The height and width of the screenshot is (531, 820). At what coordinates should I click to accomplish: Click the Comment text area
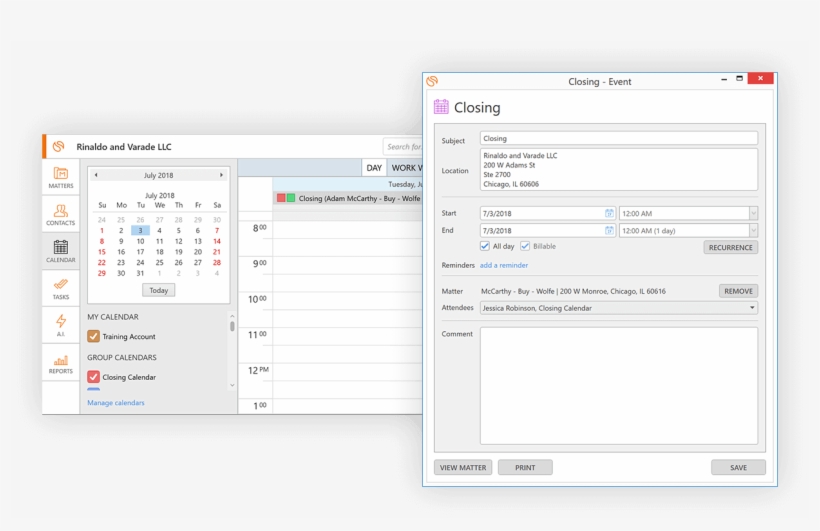tap(619, 386)
